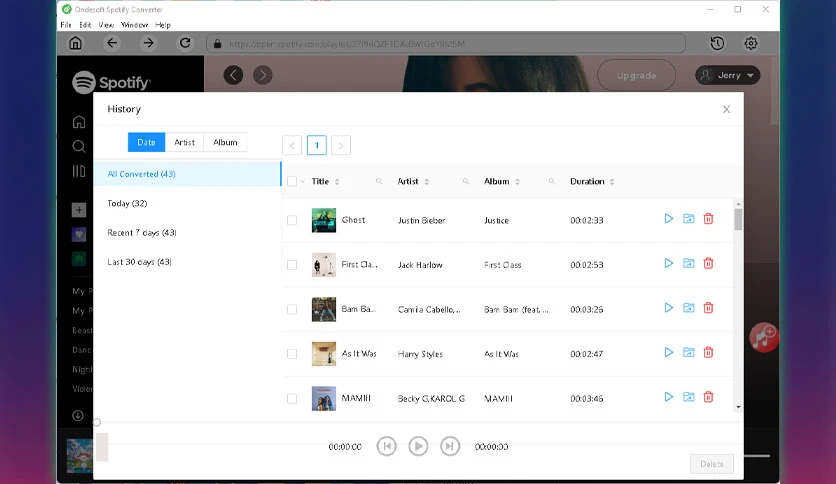Image resolution: width=836 pixels, height=484 pixels.
Task: Search within the Artist column
Action: point(465,181)
